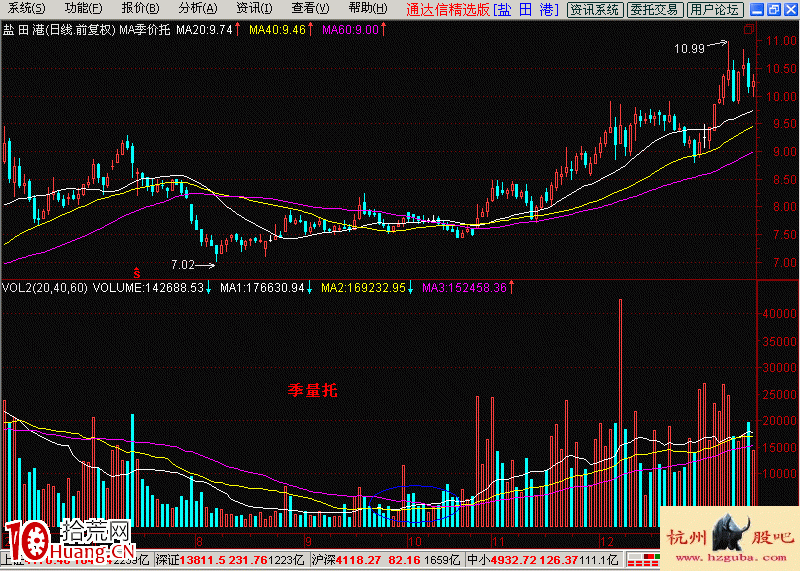Click the red chart-pane restore icon
Screen dimensions: 800x571
pos(748,30)
